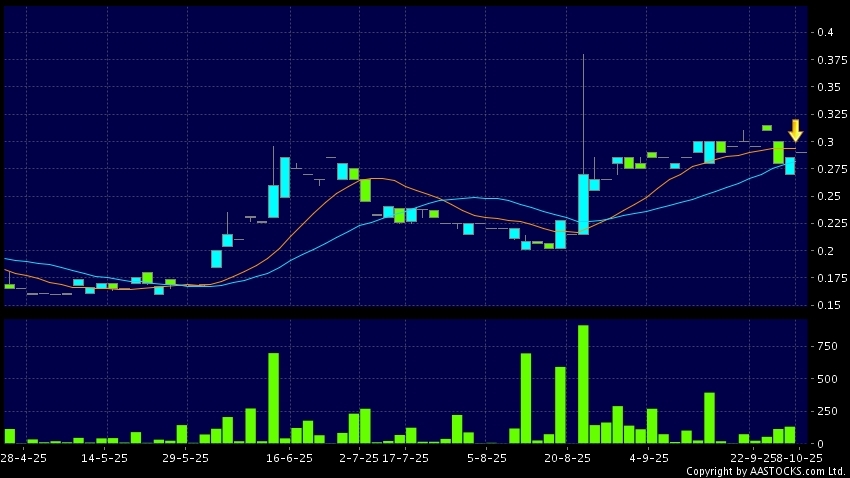The height and width of the screenshot is (478, 850).
Task: Click the tallest volume bar near 20-8-25
Action: [583, 384]
